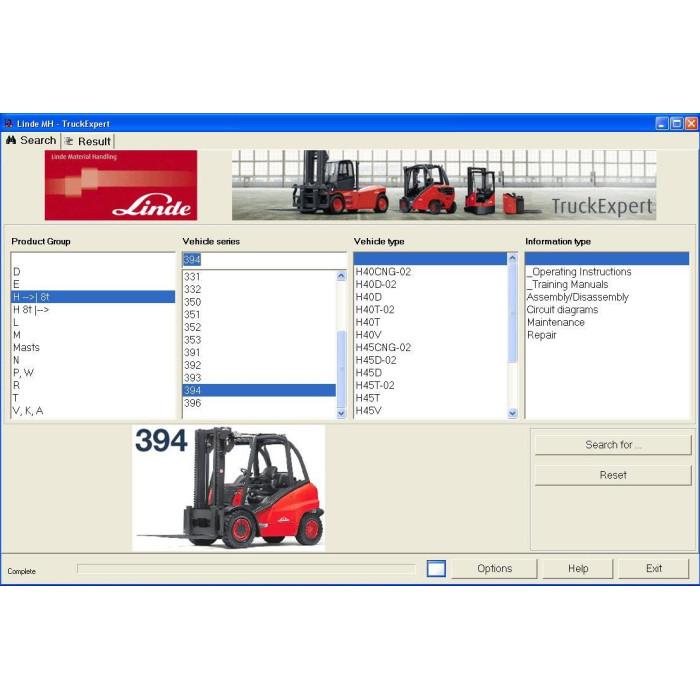700x700 pixels.
Task: Select vehicle type H45V
Action: pos(430,410)
